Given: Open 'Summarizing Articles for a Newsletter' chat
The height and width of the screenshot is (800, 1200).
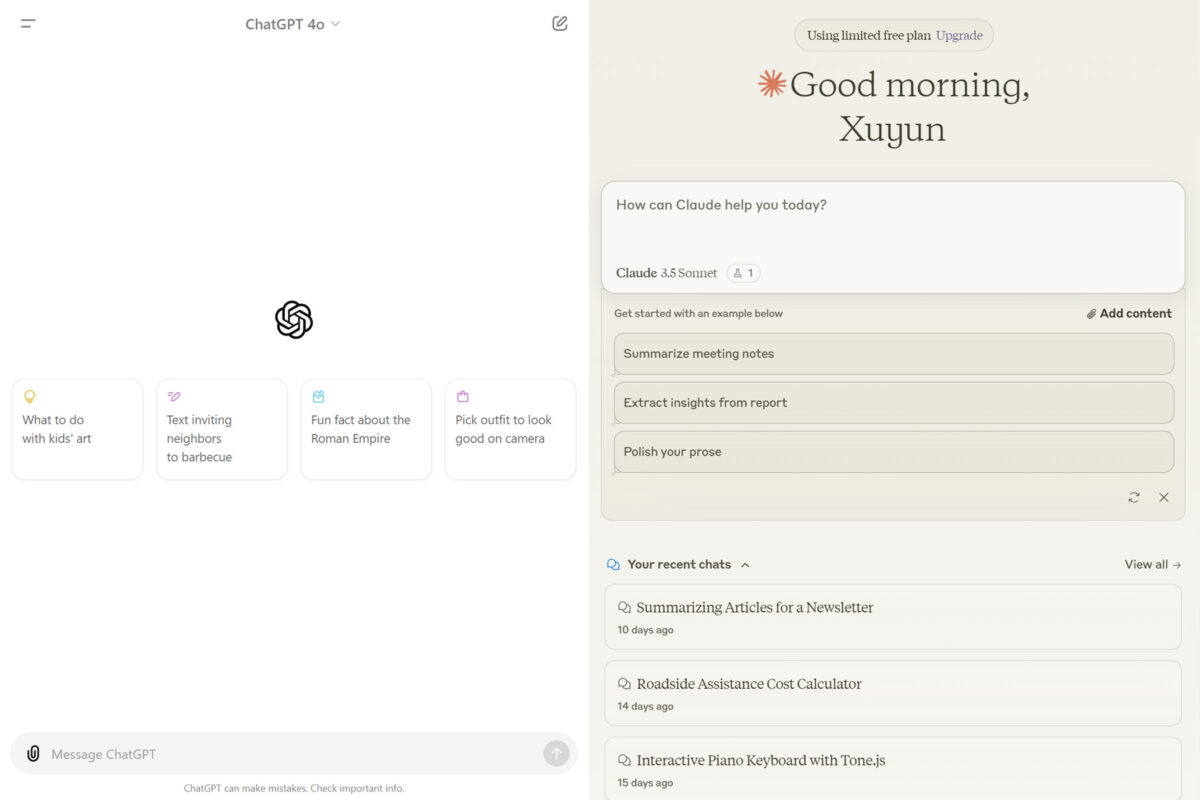Looking at the screenshot, I should pyautogui.click(x=893, y=617).
